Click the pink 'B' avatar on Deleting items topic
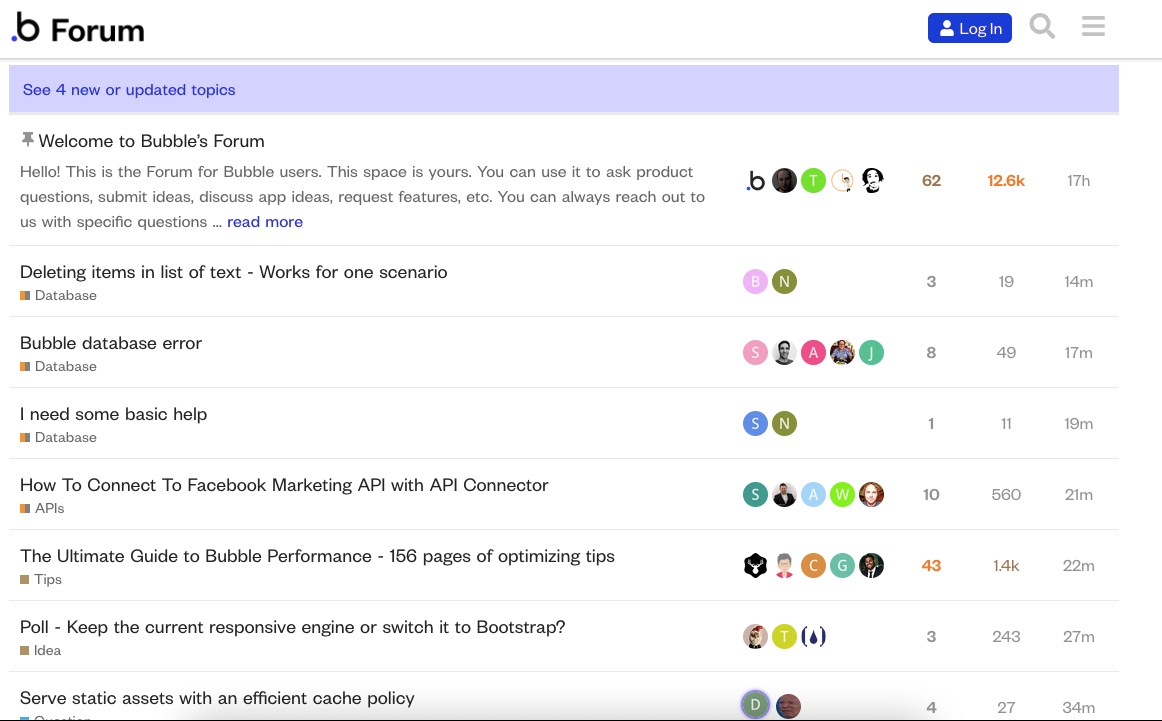Image resolution: width=1162 pixels, height=721 pixels. (x=755, y=282)
